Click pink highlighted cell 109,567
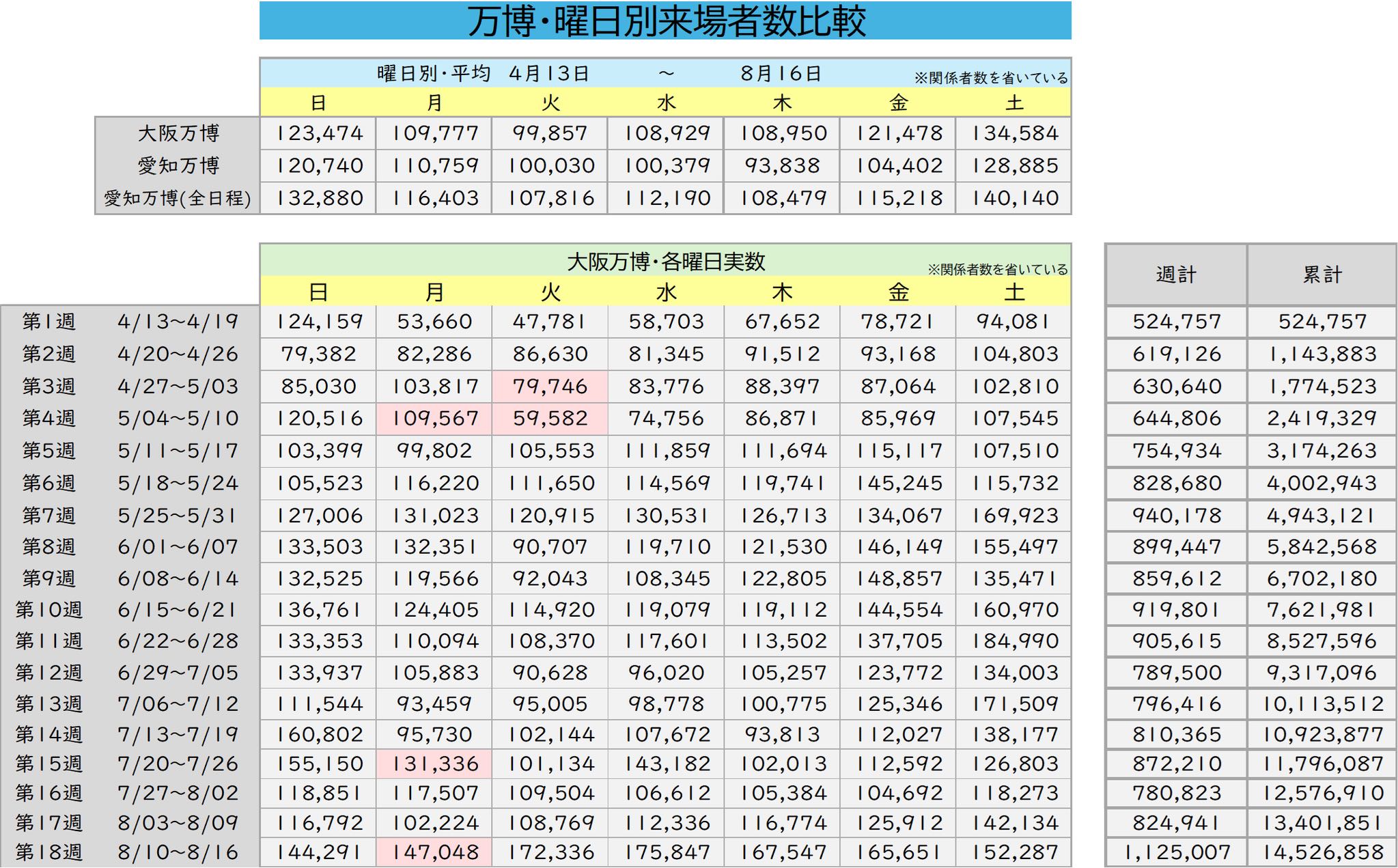Viewport: 1398px width, 868px height. point(434,418)
